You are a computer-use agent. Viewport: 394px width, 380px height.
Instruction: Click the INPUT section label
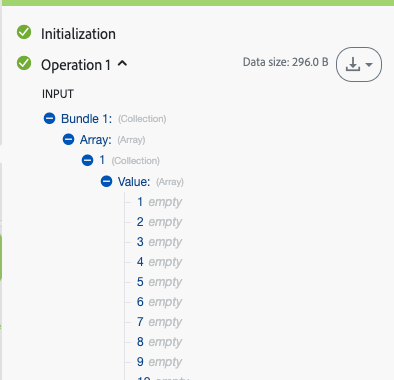click(x=58, y=94)
